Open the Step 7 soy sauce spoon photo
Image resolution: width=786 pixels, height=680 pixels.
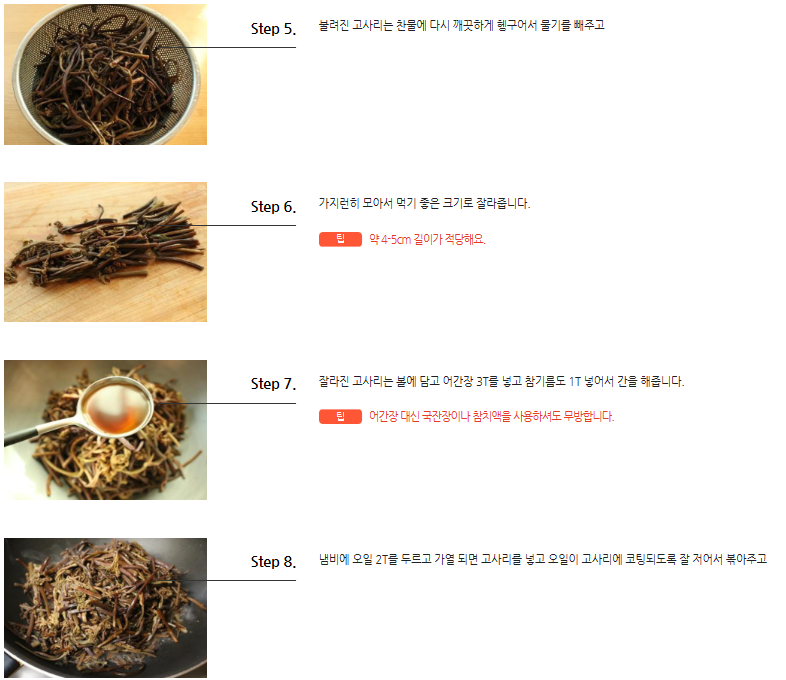(x=105, y=429)
